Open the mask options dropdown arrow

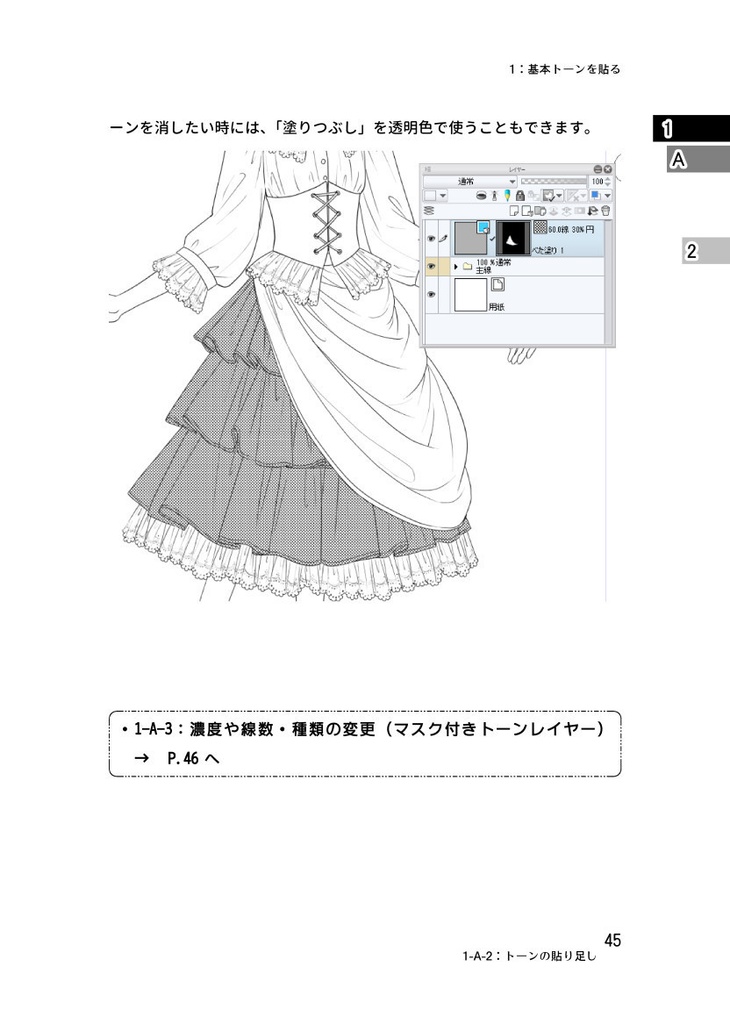[559, 195]
